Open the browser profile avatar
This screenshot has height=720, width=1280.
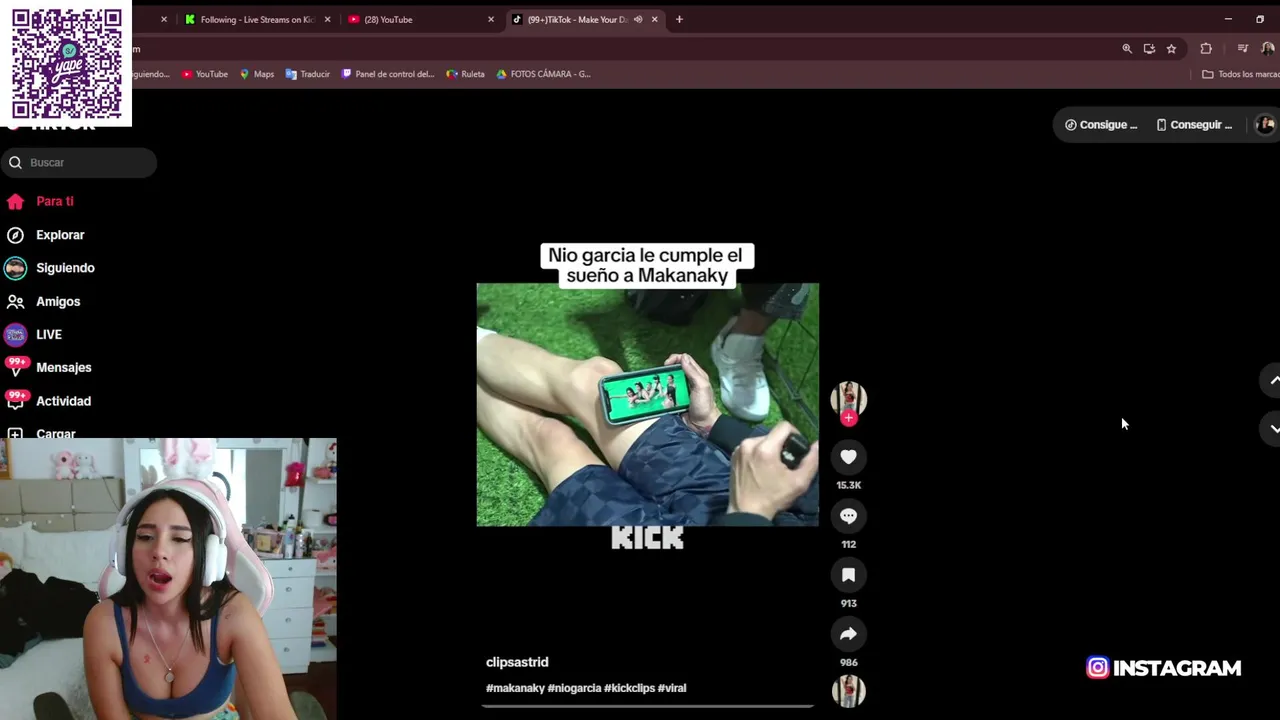pyautogui.click(x=1267, y=48)
